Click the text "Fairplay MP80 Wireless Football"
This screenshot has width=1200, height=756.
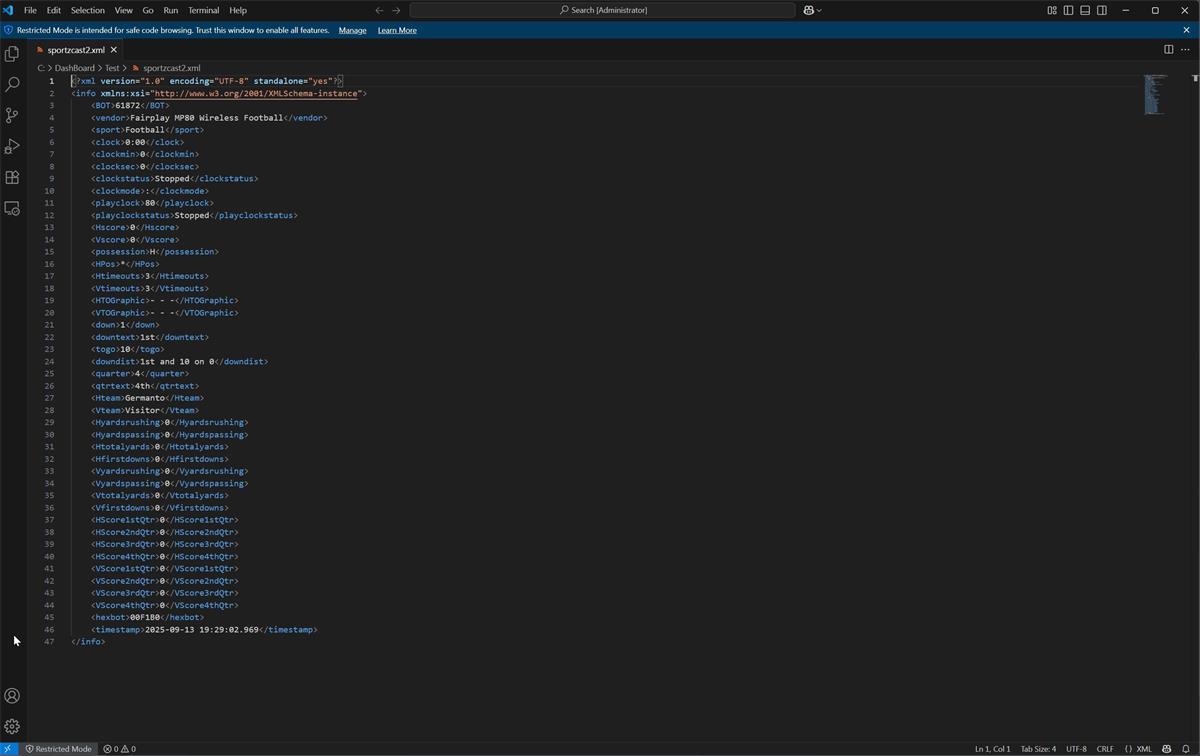(x=206, y=118)
